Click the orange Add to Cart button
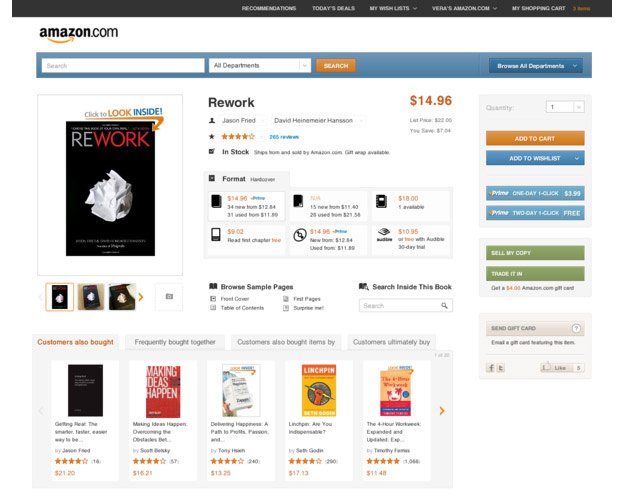Screen dimensions: 625x498 coord(535,138)
